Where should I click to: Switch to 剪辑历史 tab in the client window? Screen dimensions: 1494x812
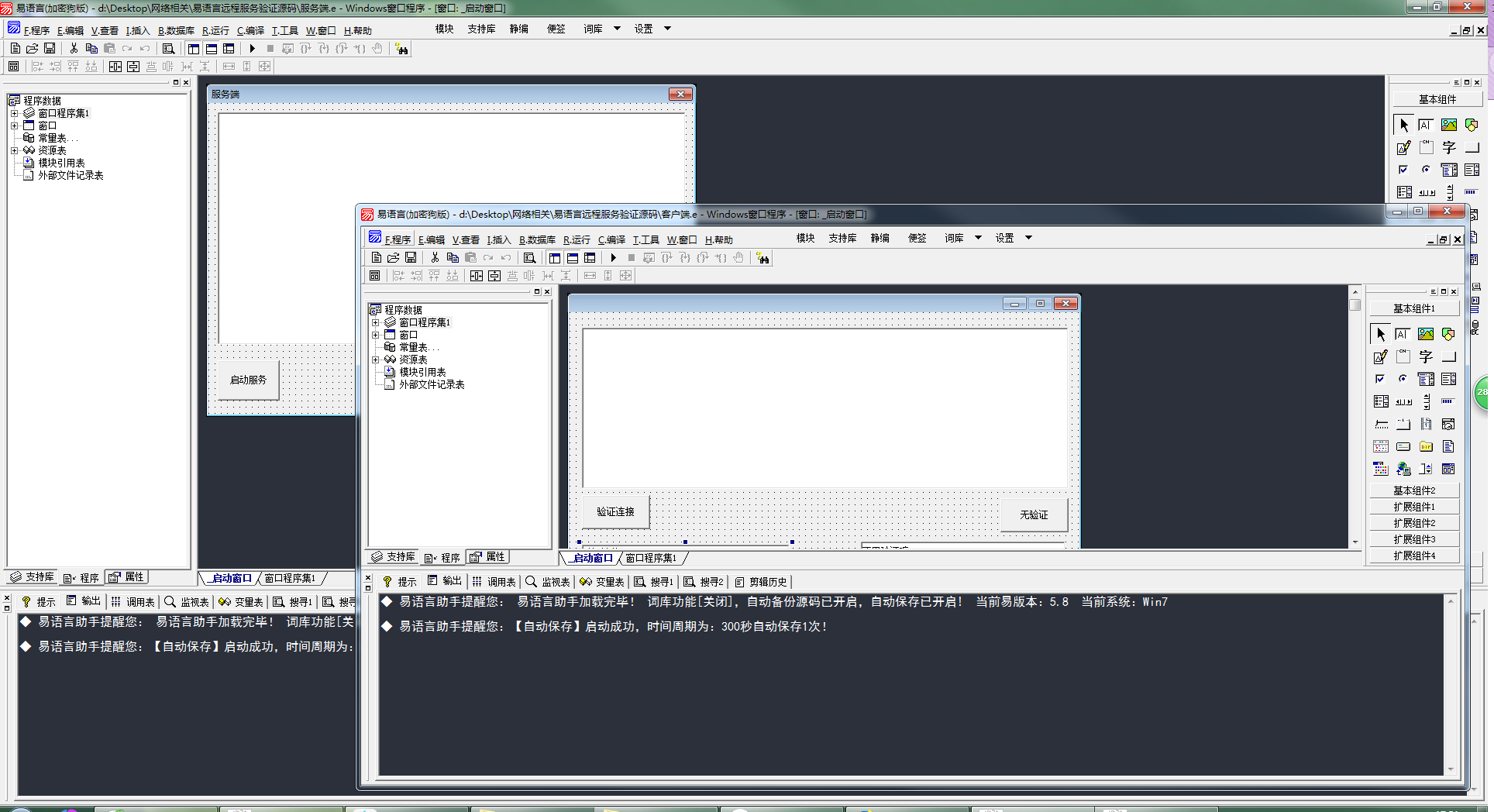coord(761,581)
